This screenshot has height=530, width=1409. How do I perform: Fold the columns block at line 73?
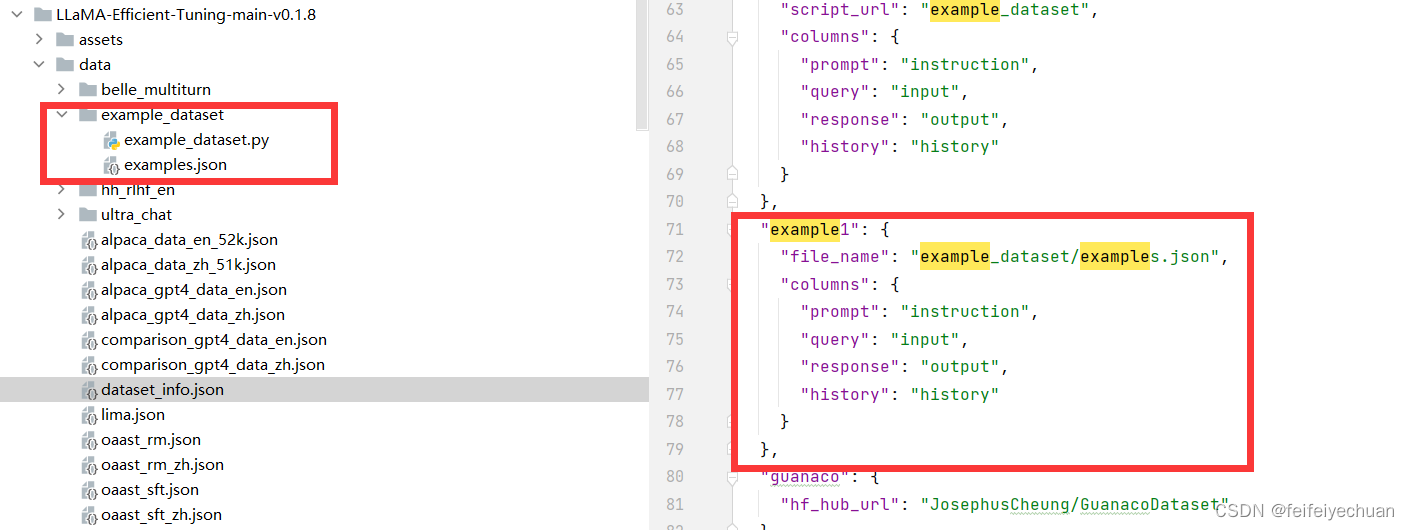coord(732,284)
